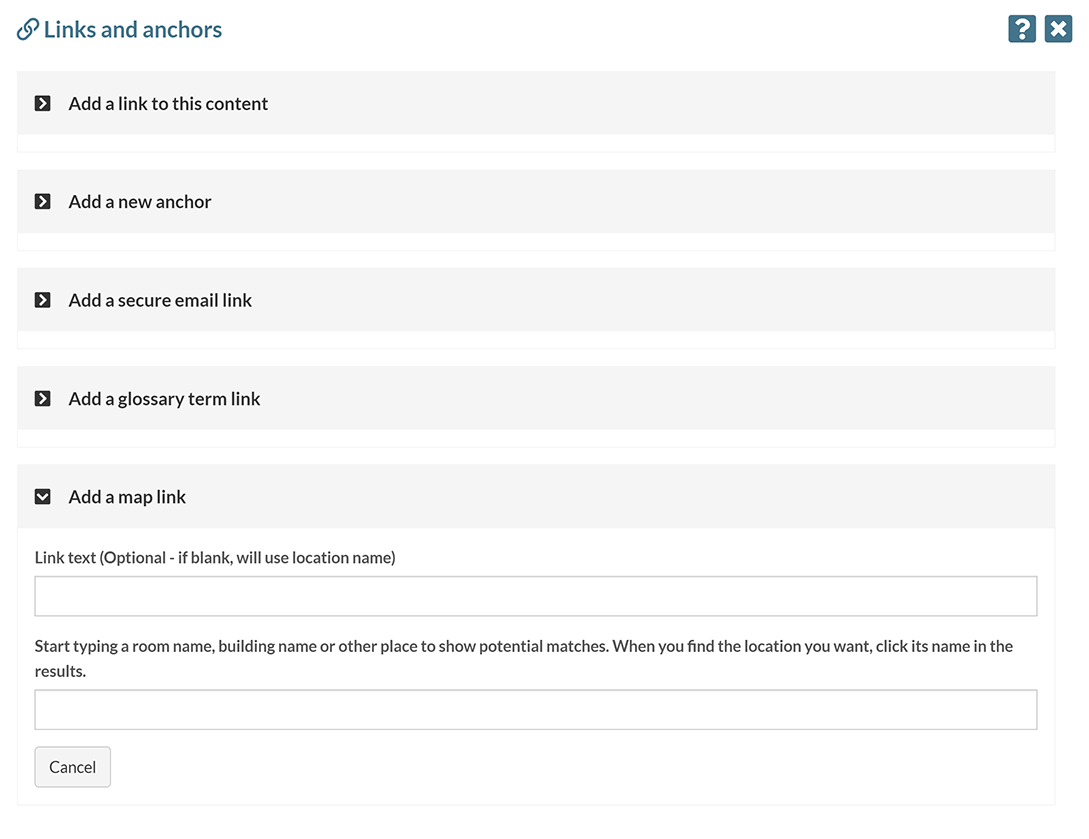Screen dimensions: 1089x839
Task: Click the Link text (Optional) label
Action: (x=215, y=557)
